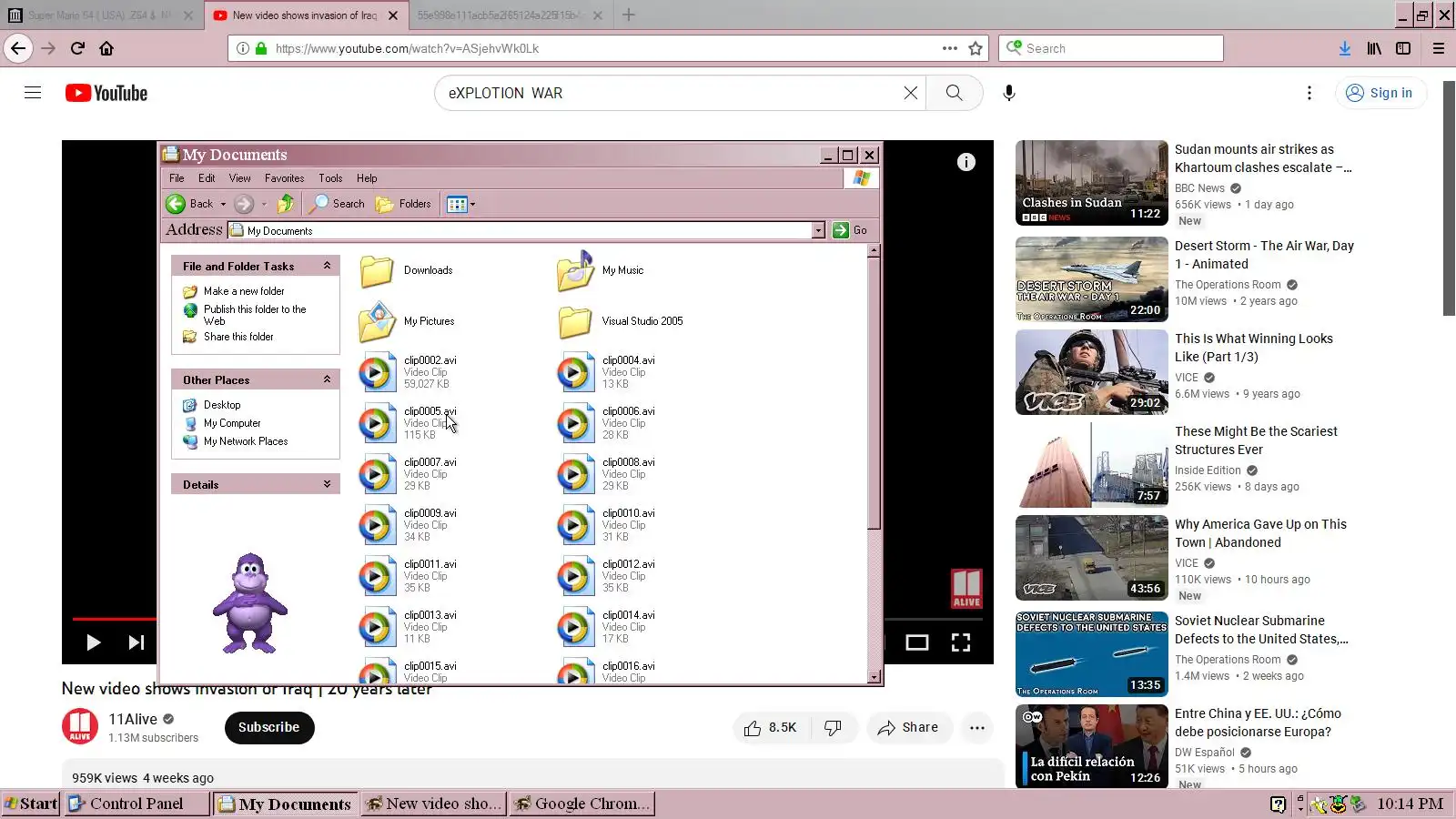Go back in the browser
The height and width of the screenshot is (819, 1456).
(x=18, y=48)
